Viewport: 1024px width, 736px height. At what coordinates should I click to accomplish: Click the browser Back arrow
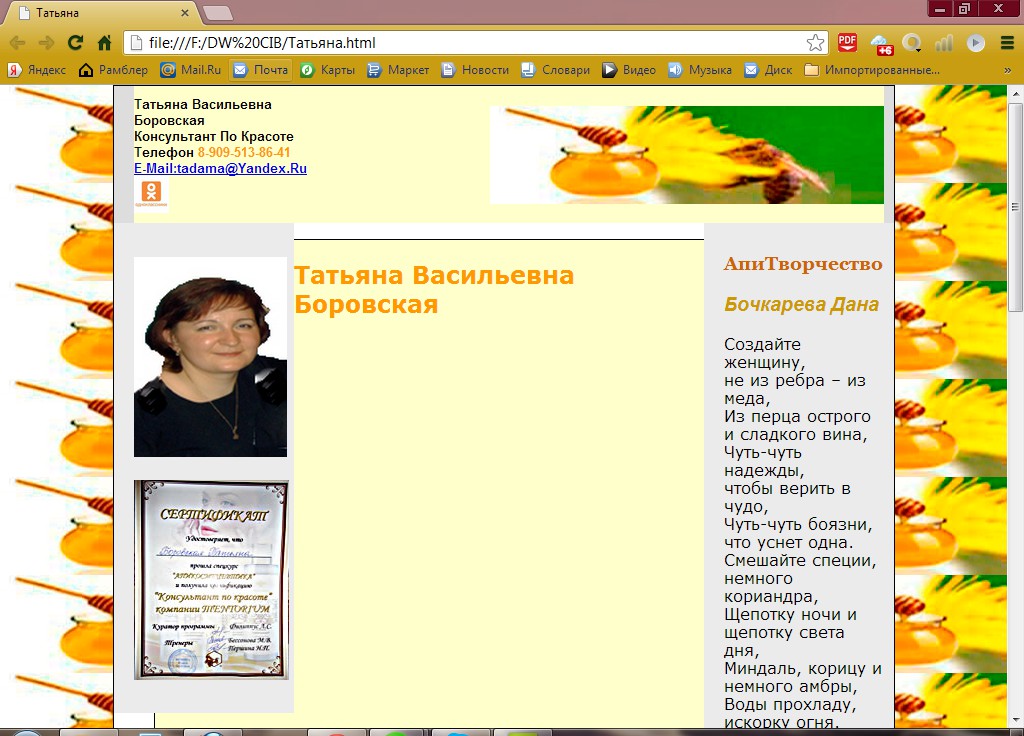tap(17, 43)
